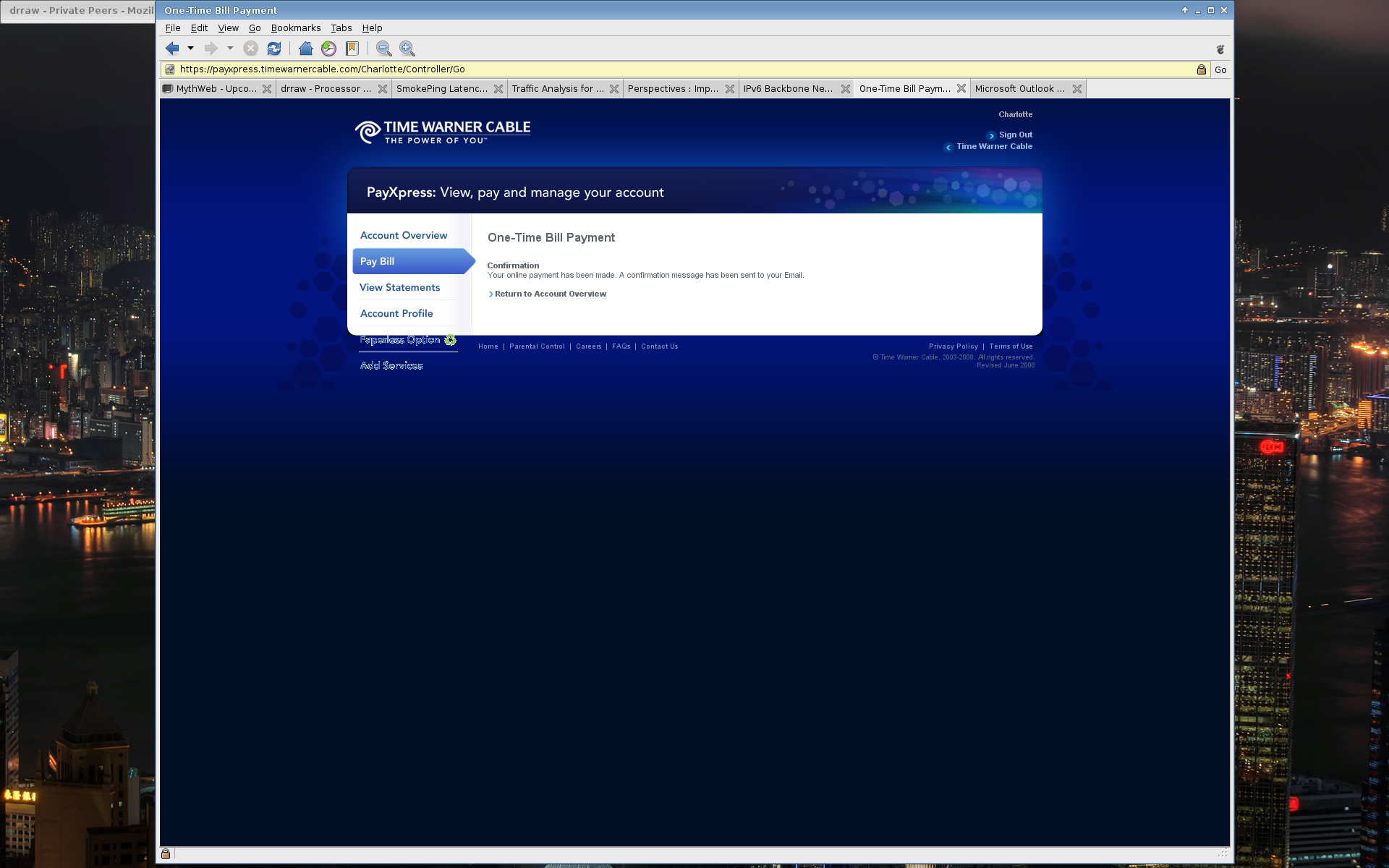Click the Bookmarks toolbar icon
The width and height of the screenshot is (1389, 868).
[x=352, y=48]
